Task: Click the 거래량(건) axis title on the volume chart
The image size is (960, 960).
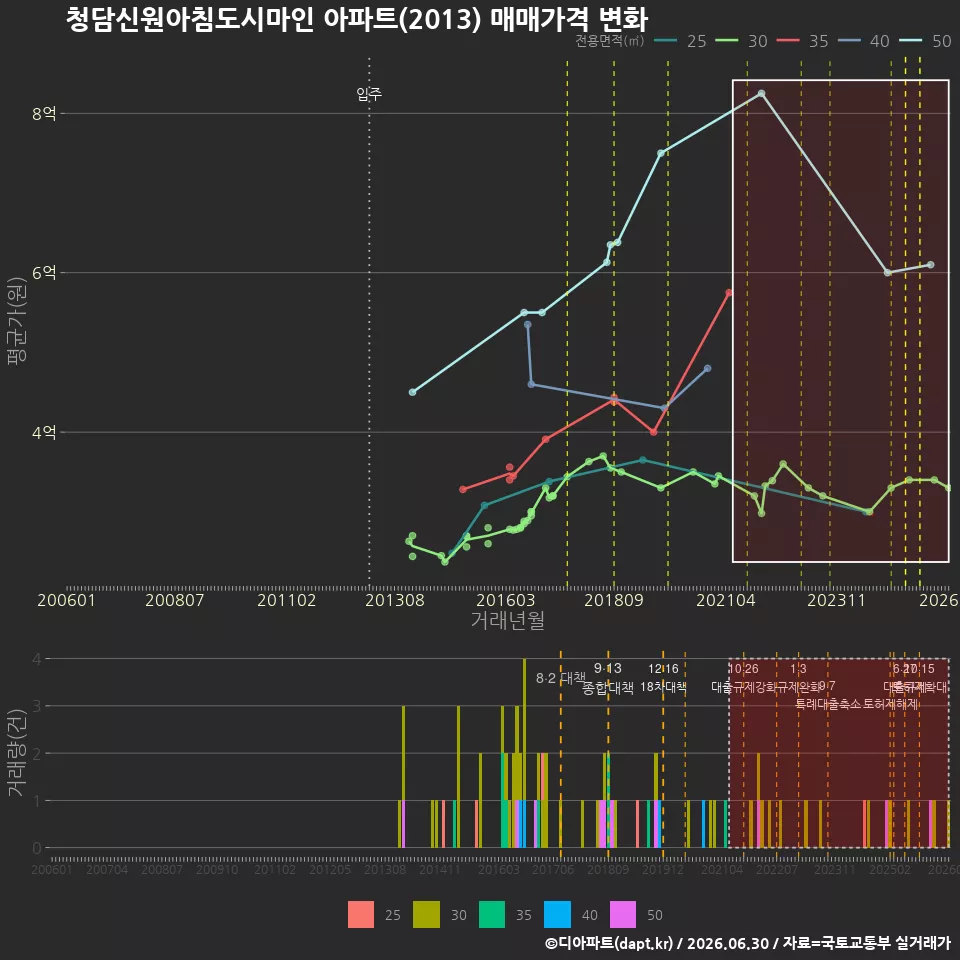Action: pyautogui.click(x=17, y=752)
